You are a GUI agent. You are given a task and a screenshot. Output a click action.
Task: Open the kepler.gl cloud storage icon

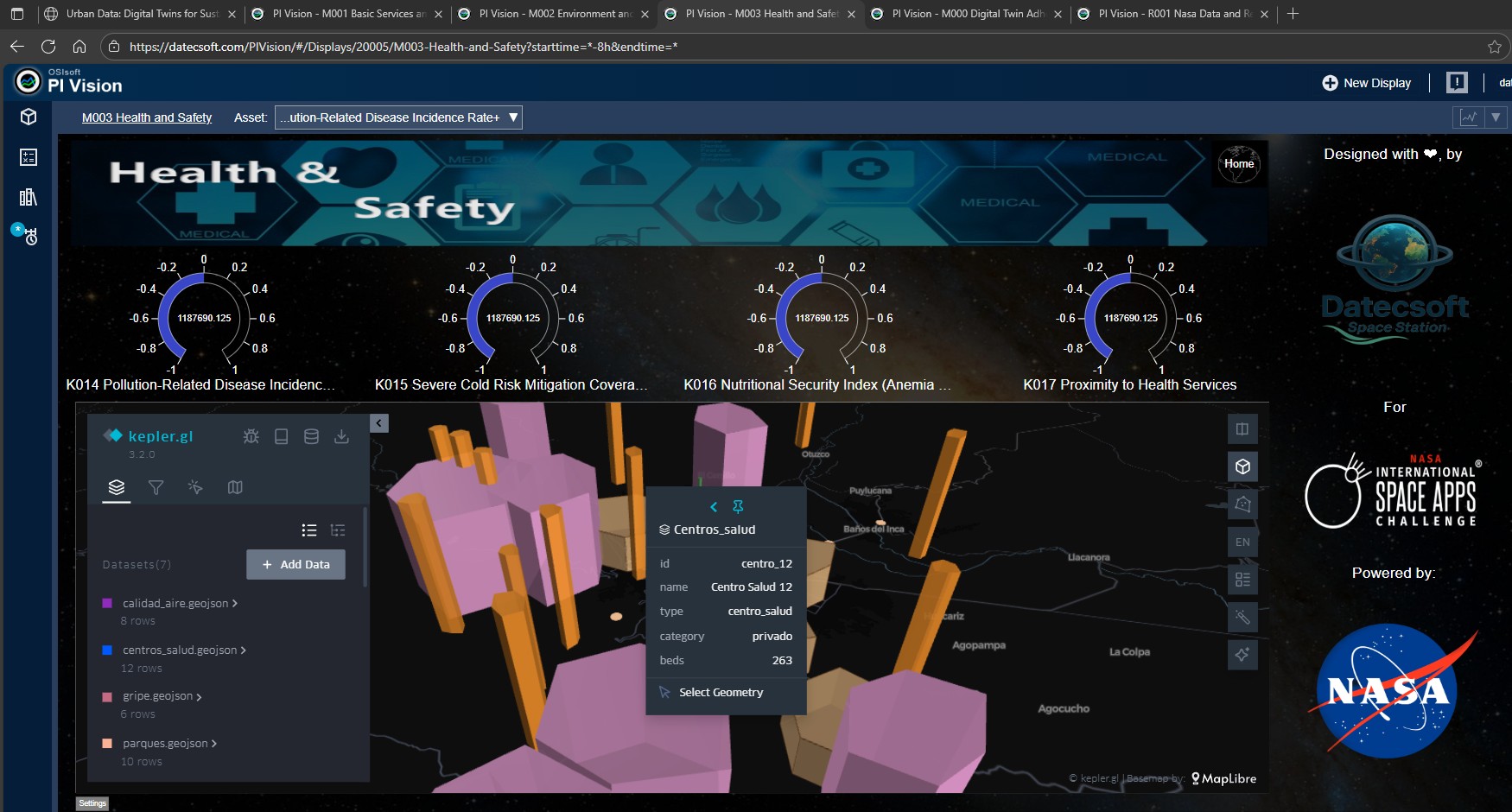pos(311,437)
